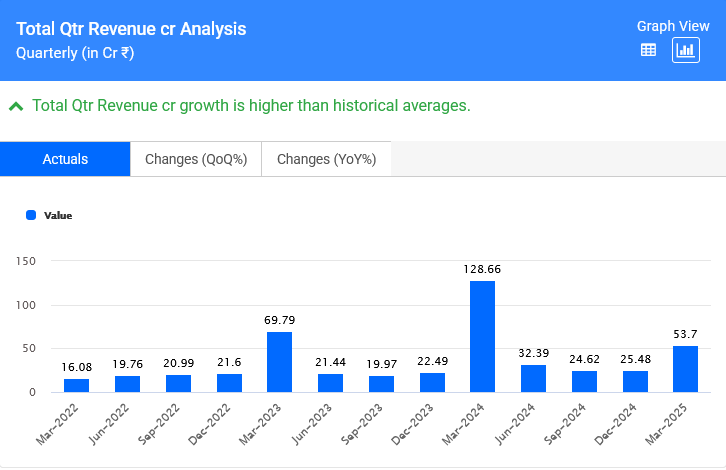This screenshot has width=726, height=470.
Task: Switch to table view icon
Action: (648, 50)
